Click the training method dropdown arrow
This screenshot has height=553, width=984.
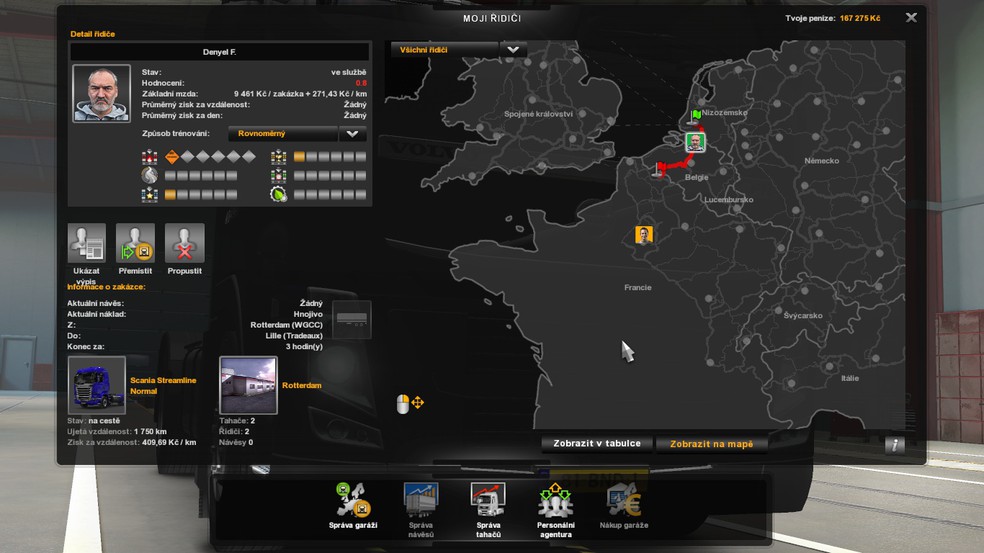coord(353,134)
